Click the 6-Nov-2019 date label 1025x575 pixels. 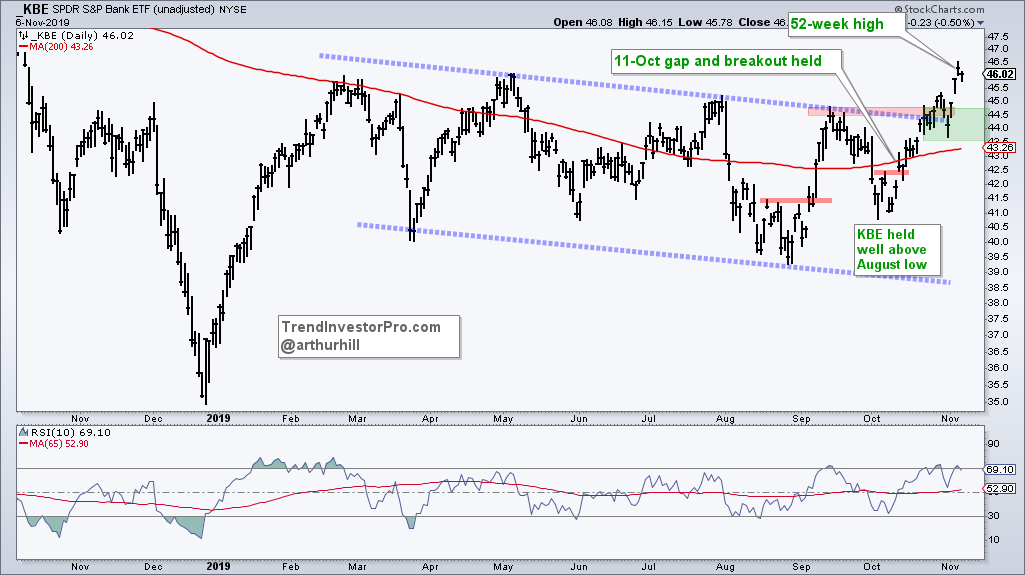[x=40, y=21]
